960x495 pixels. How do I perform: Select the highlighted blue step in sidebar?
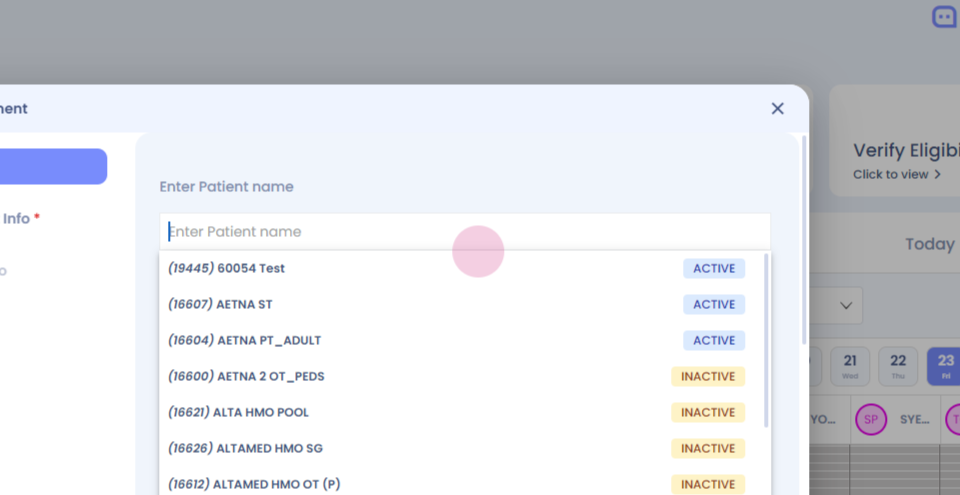click(x=53, y=166)
